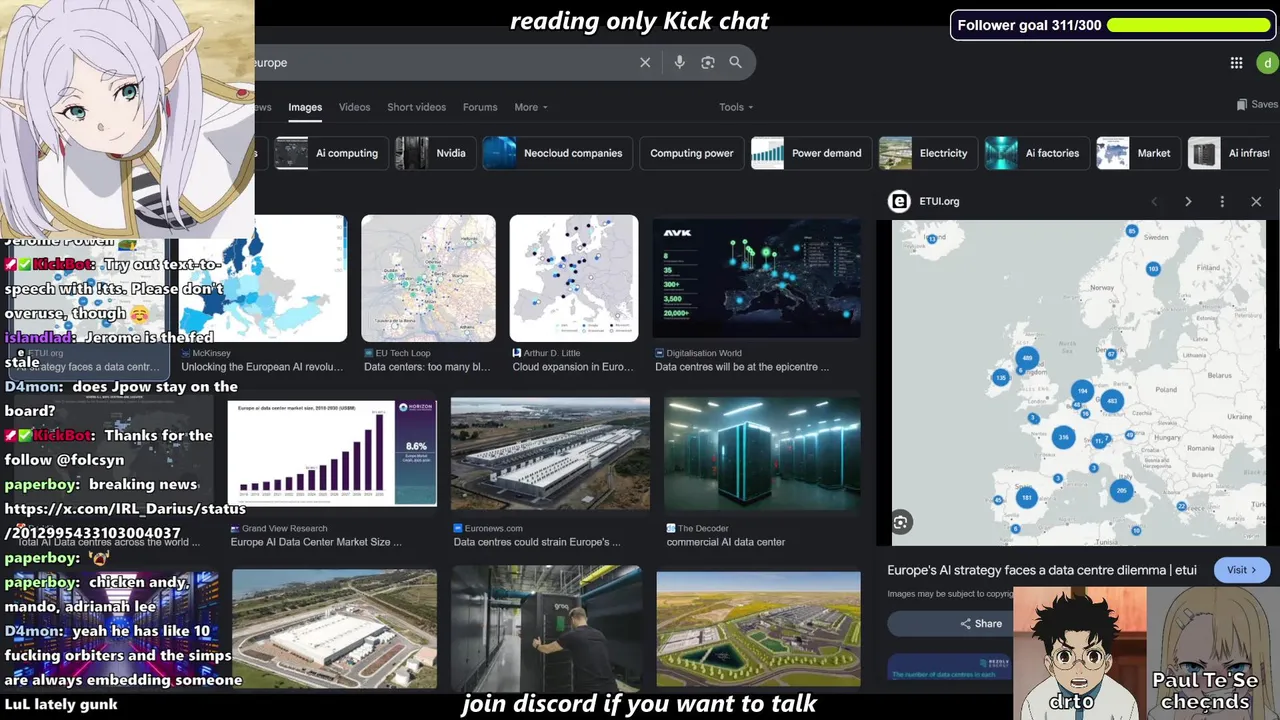Open the Arthur D. Little map thumbnail
Screen dimensions: 1280x720
pos(574,278)
